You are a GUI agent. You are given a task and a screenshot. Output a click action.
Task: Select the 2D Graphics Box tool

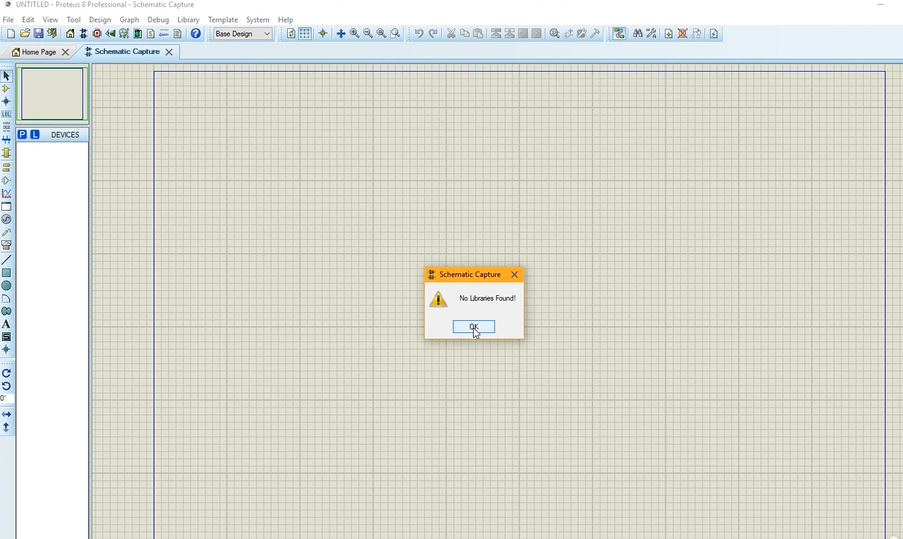point(6,273)
